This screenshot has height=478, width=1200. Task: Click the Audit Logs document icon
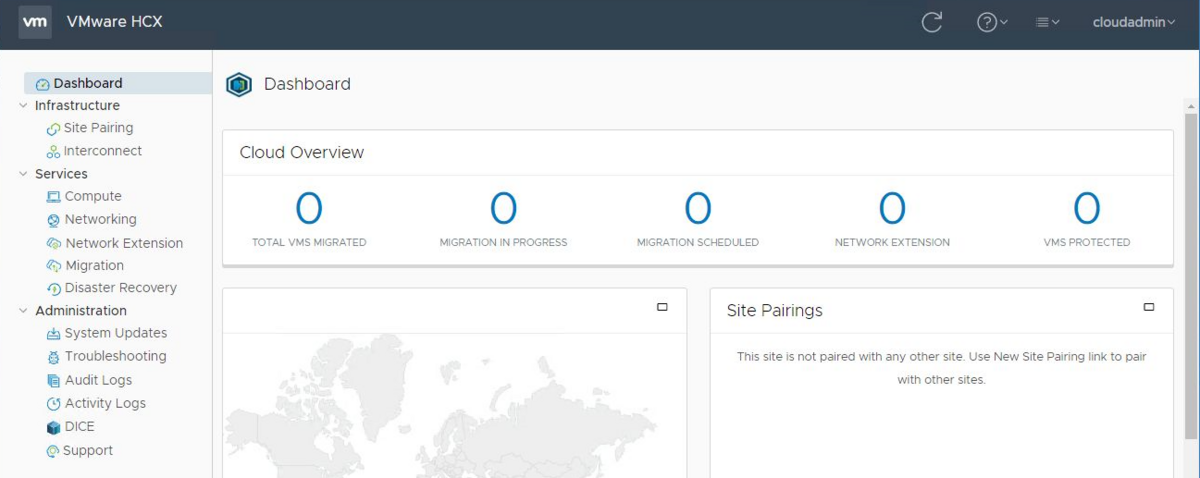click(x=54, y=381)
